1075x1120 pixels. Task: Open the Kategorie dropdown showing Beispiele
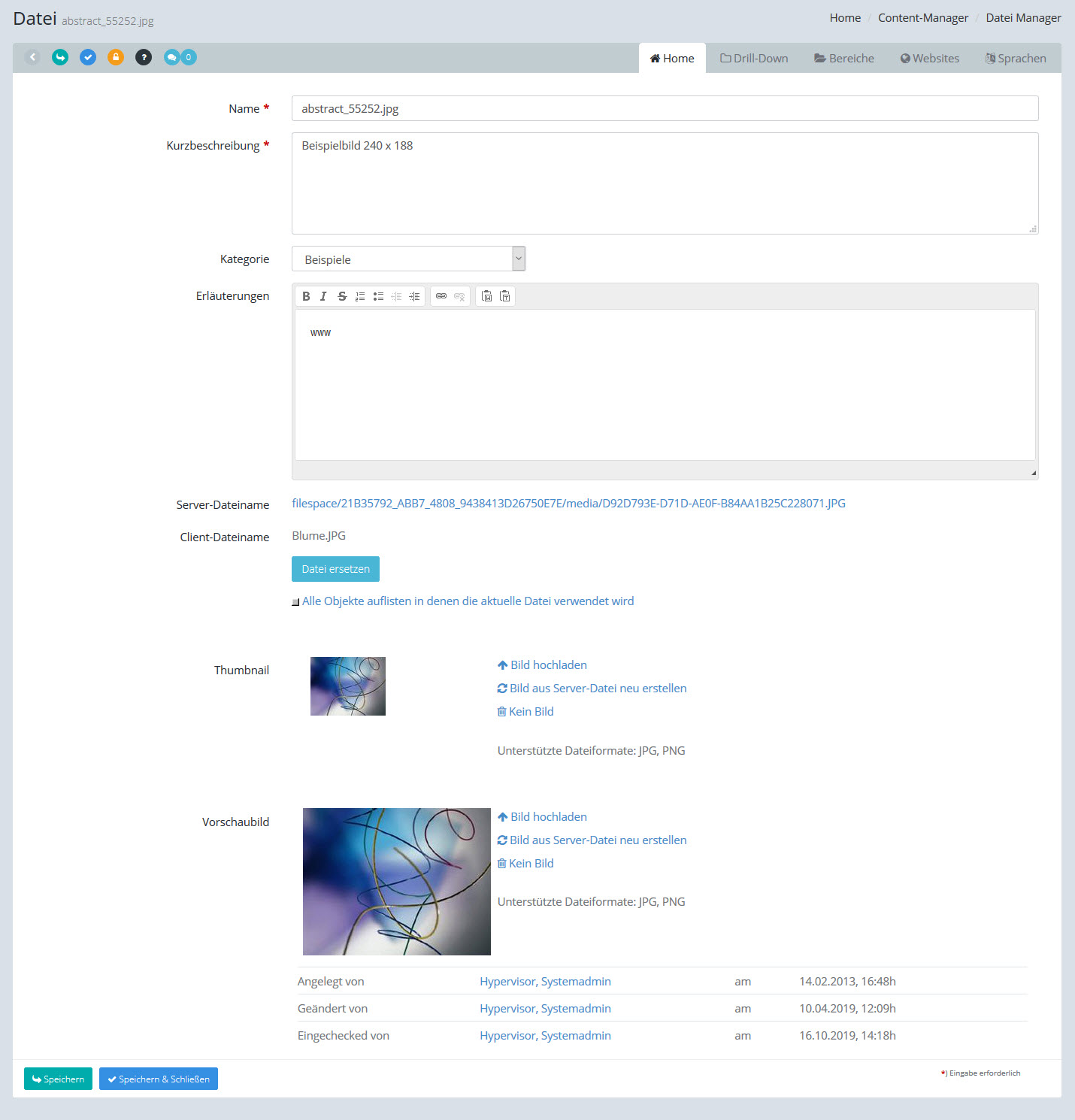[x=408, y=259]
